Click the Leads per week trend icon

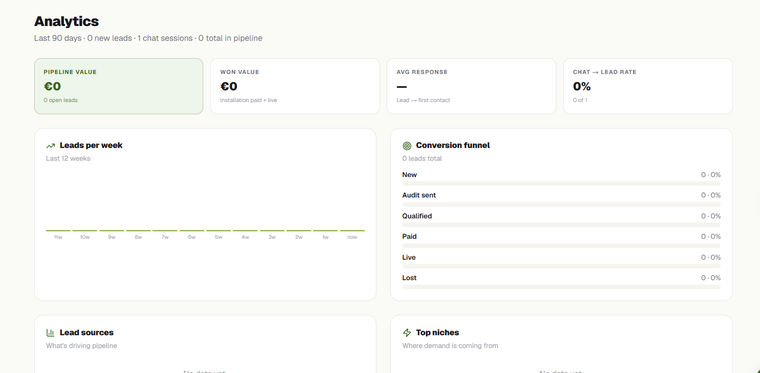click(50, 145)
